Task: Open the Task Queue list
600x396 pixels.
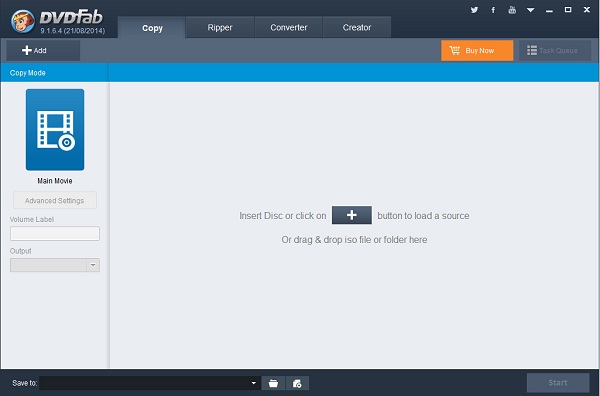Action: click(554, 51)
